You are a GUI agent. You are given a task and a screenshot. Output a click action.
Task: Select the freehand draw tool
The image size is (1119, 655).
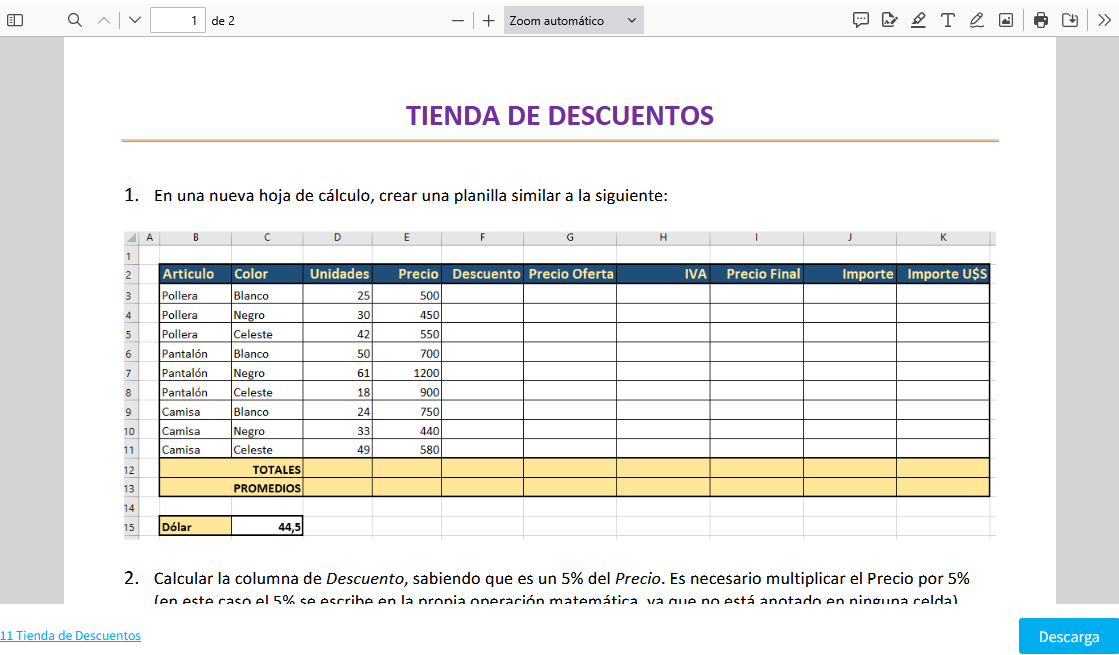[976, 20]
